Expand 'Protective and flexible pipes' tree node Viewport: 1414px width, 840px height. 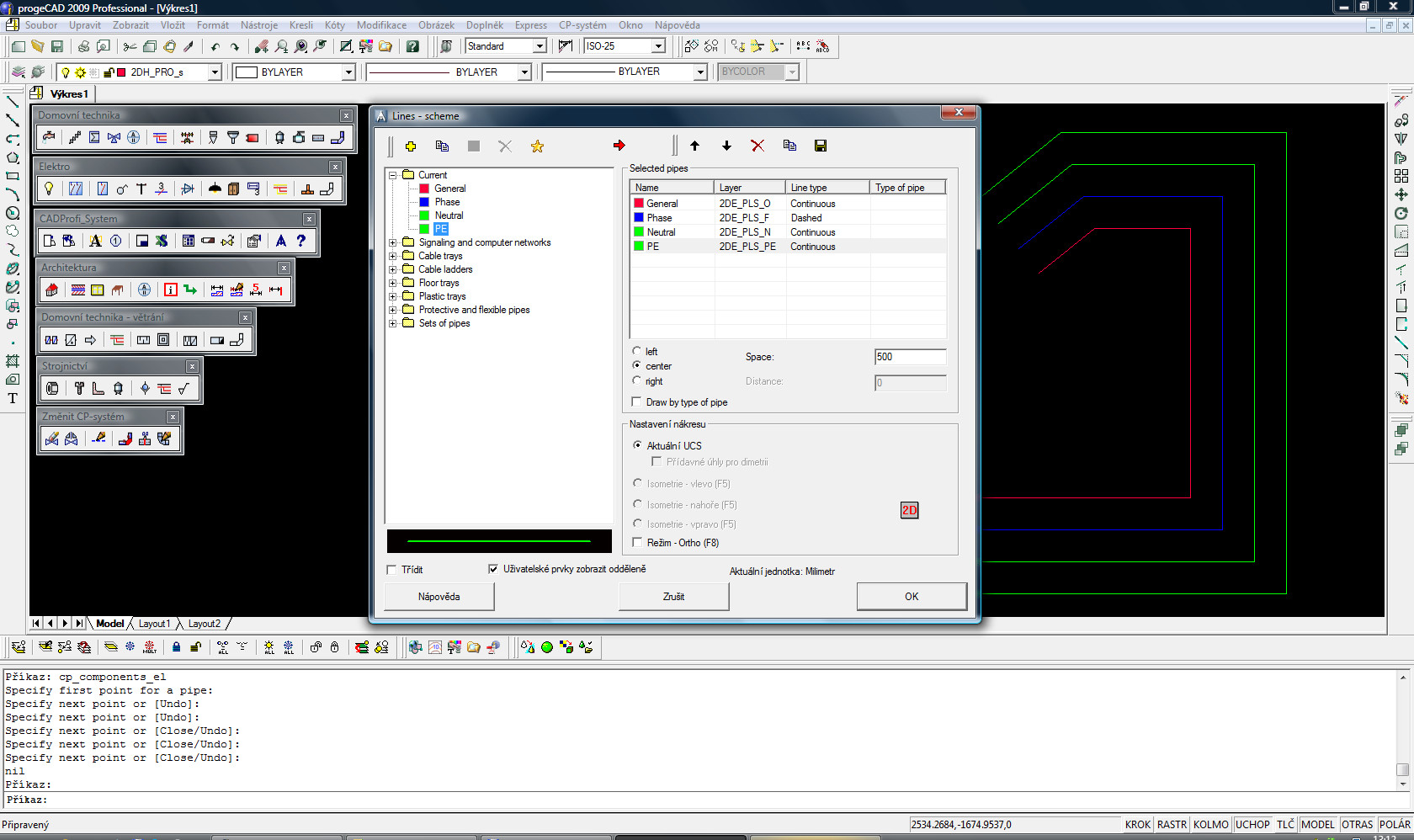(x=392, y=310)
